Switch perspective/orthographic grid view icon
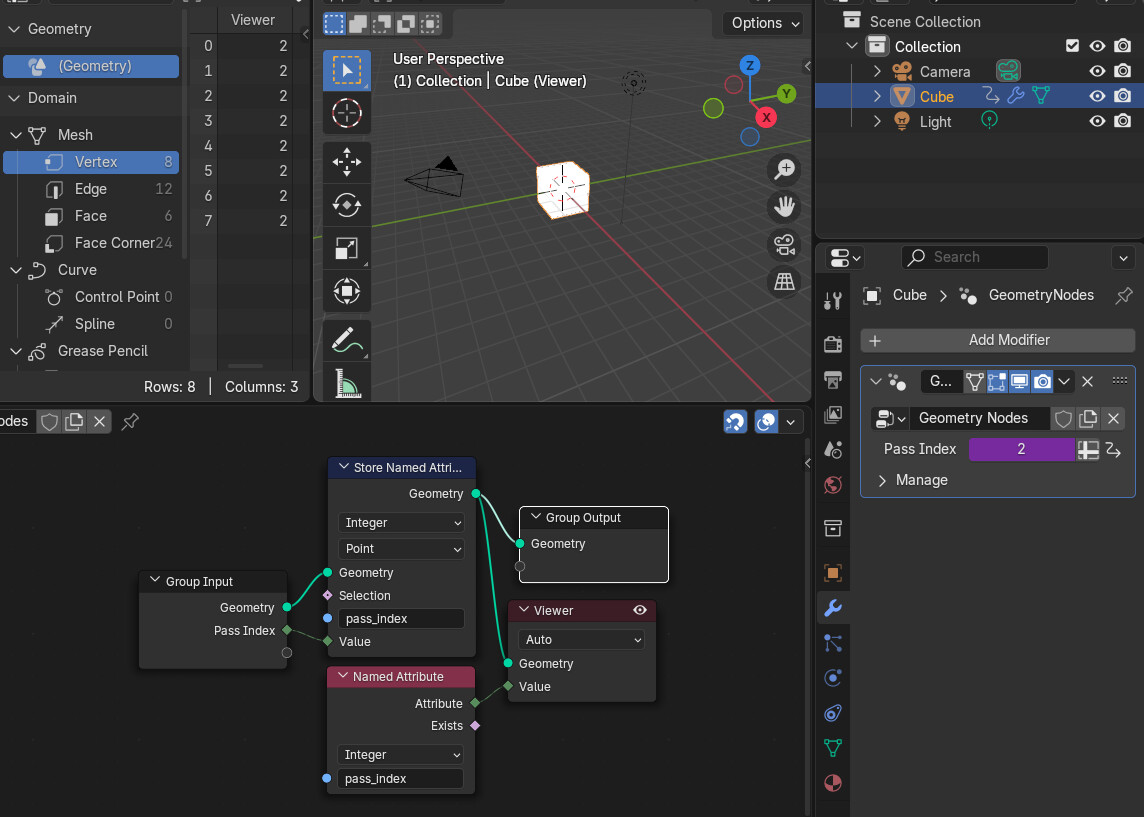The height and width of the screenshot is (817, 1144). (784, 282)
